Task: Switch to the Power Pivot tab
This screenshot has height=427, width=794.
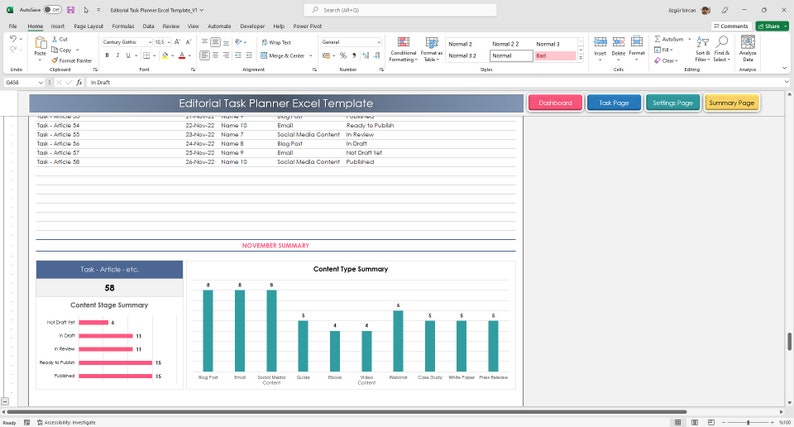Action: 307,26
